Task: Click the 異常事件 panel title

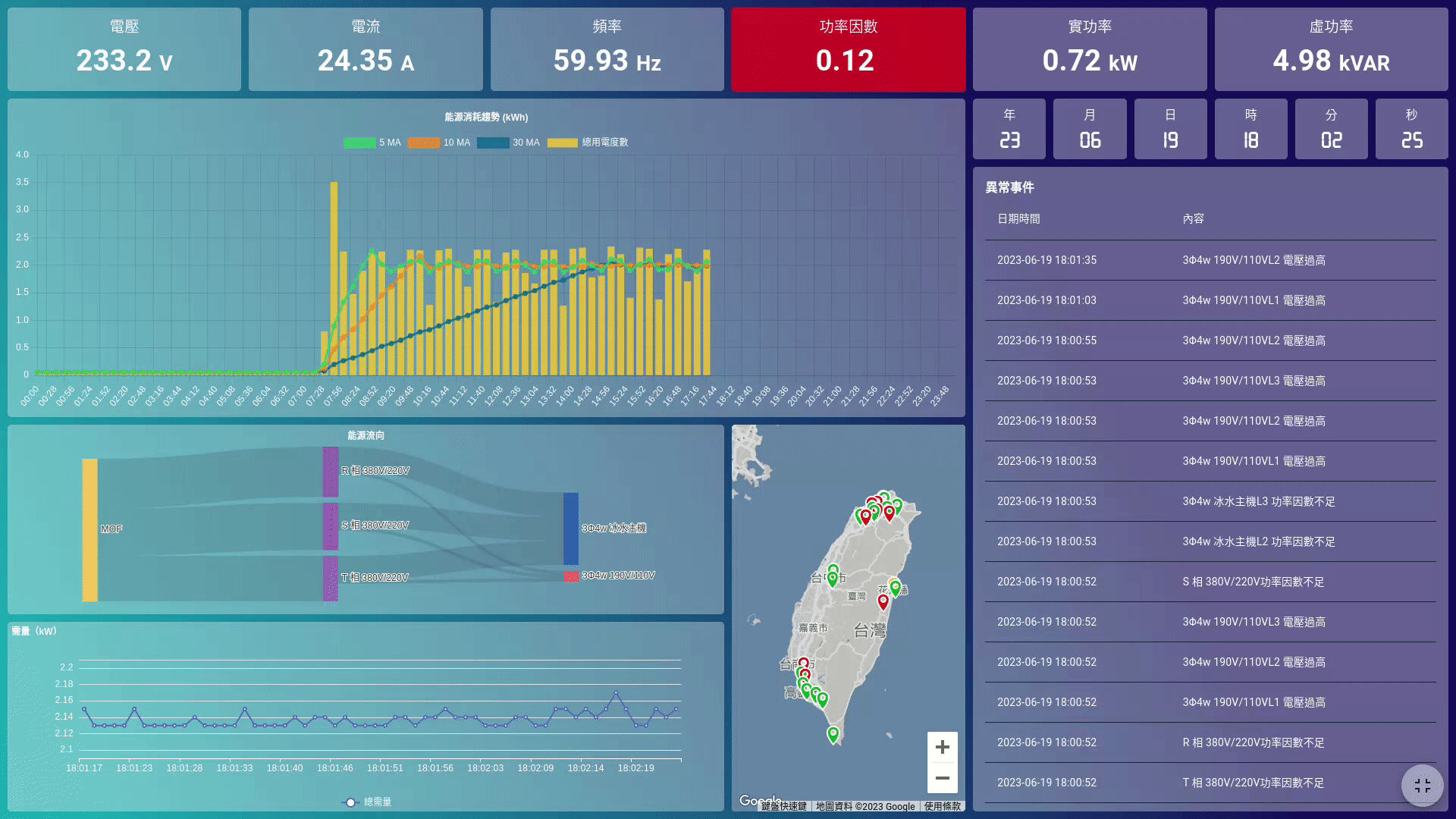Action: (x=1009, y=187)
